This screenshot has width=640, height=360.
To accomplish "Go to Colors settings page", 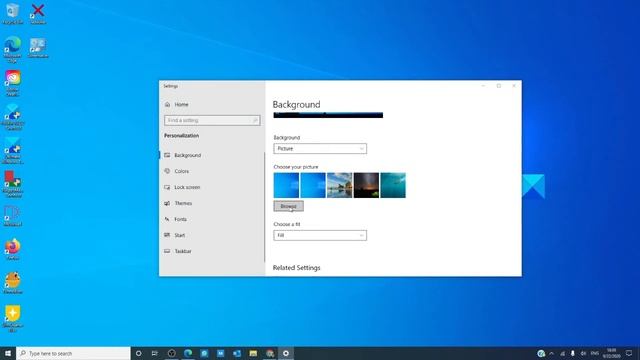I will coord(182,171).
